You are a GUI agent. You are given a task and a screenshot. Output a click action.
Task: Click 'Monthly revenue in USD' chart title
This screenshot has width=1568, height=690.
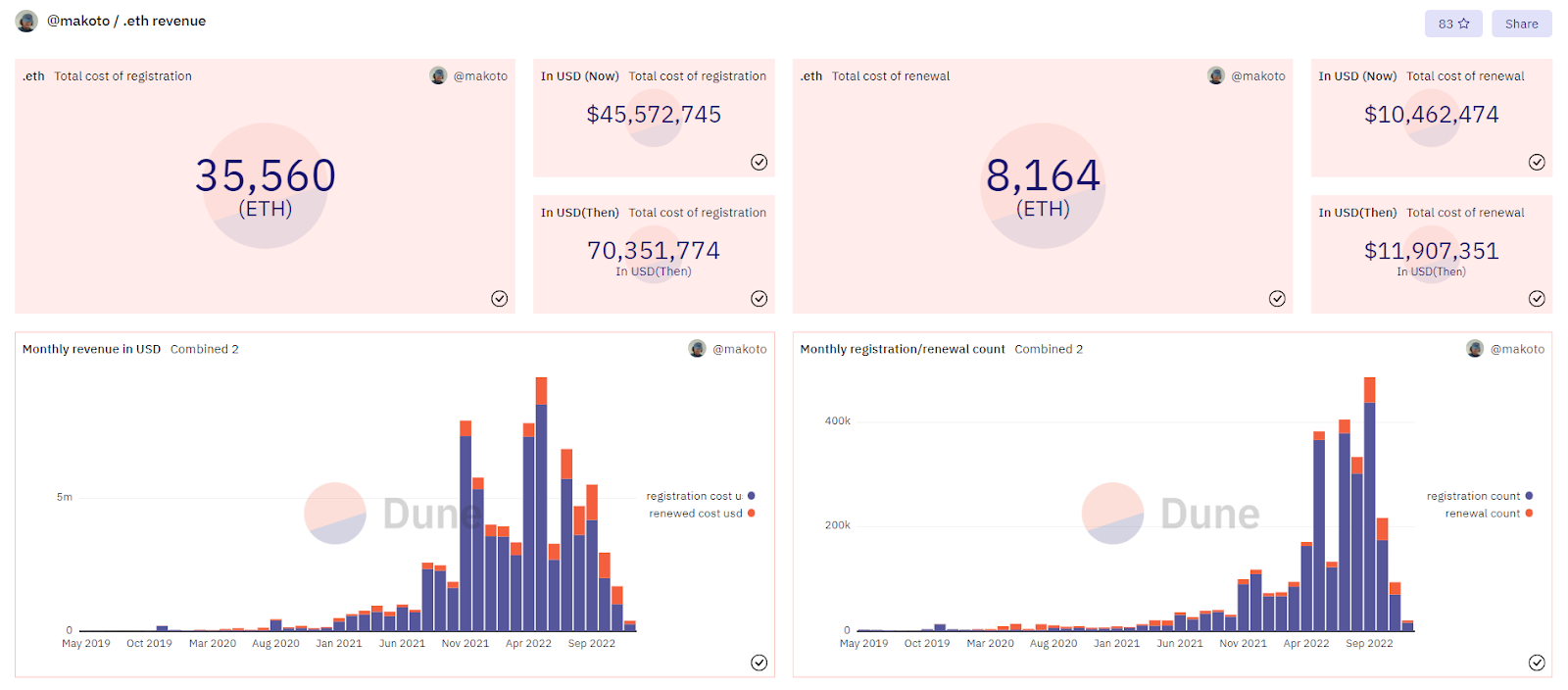click(92, 349)
